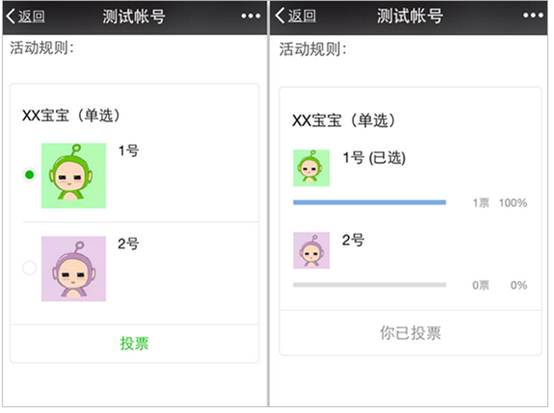Click the green 投票 vote button

(x=134, y=343)
